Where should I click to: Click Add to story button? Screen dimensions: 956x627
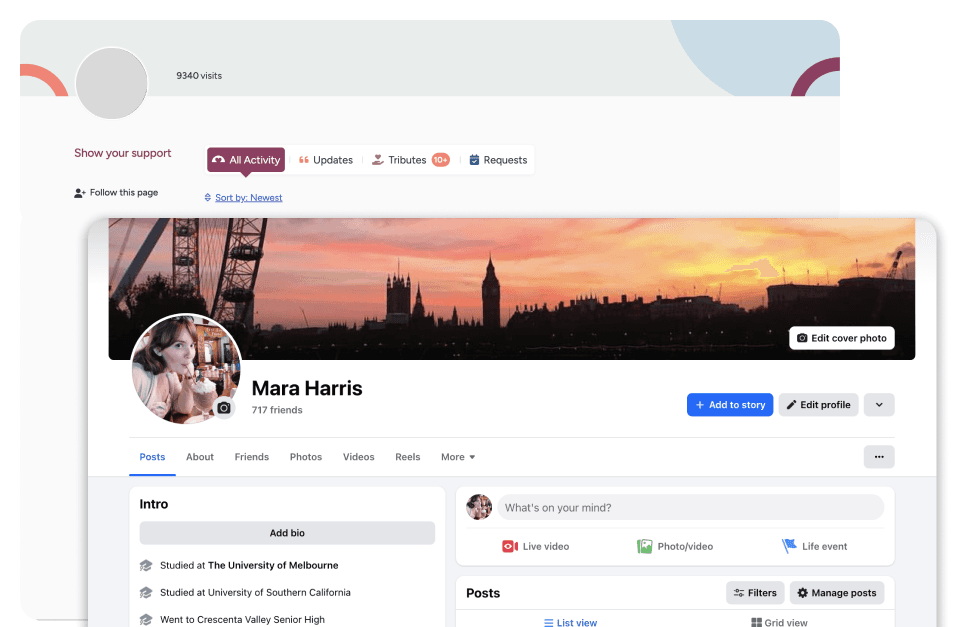click(730, 405)
